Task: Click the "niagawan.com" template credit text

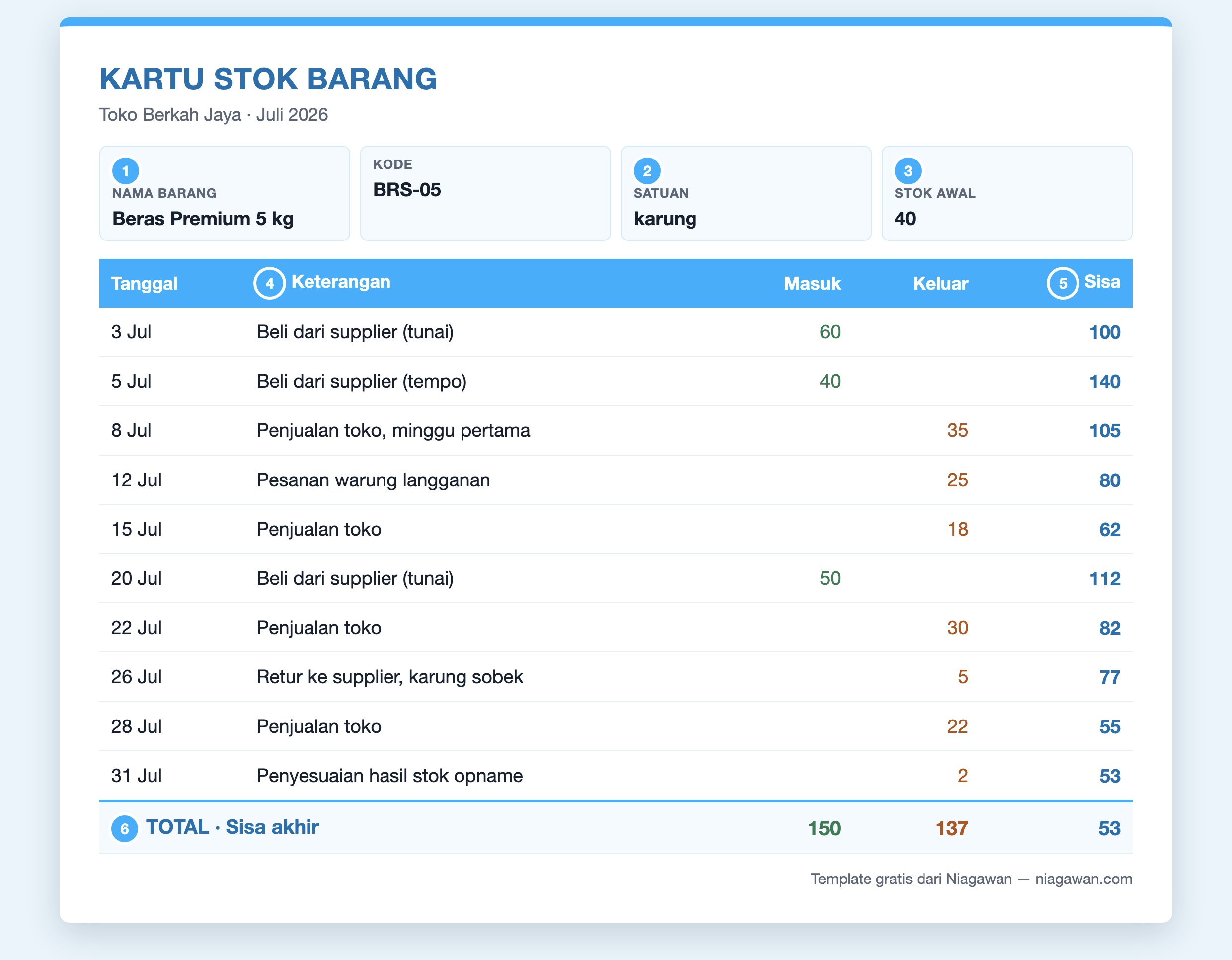Action: 1083,879
